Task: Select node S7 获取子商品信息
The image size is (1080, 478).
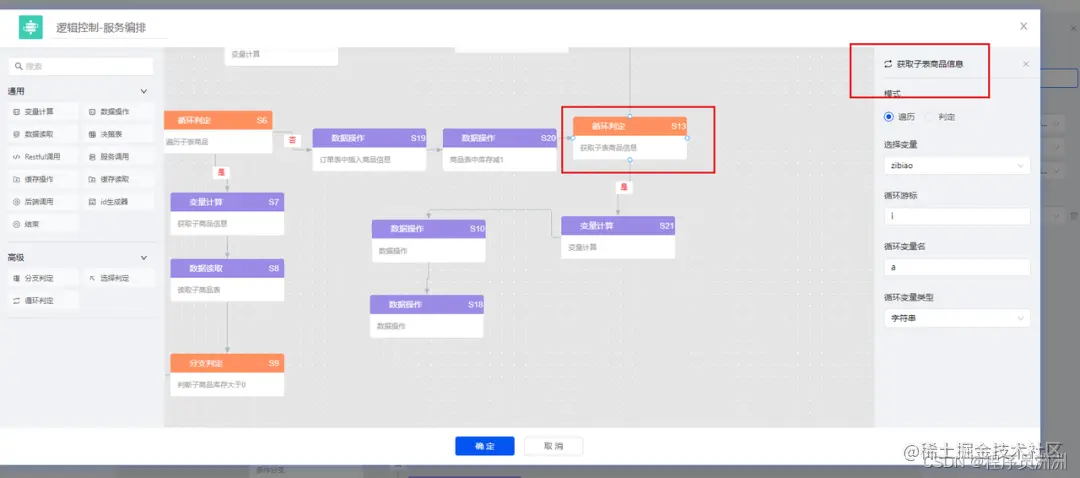Action: coord(227,214)
